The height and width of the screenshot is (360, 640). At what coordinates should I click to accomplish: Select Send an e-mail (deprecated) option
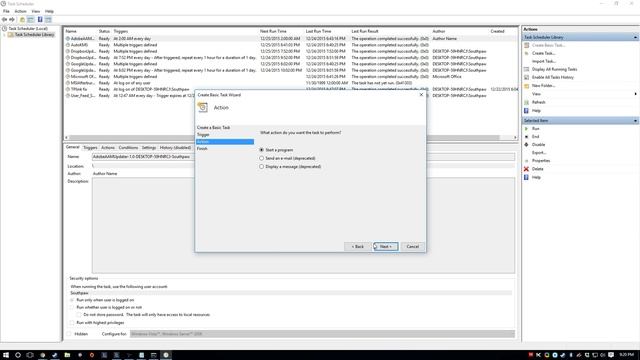tap(262, 158)
